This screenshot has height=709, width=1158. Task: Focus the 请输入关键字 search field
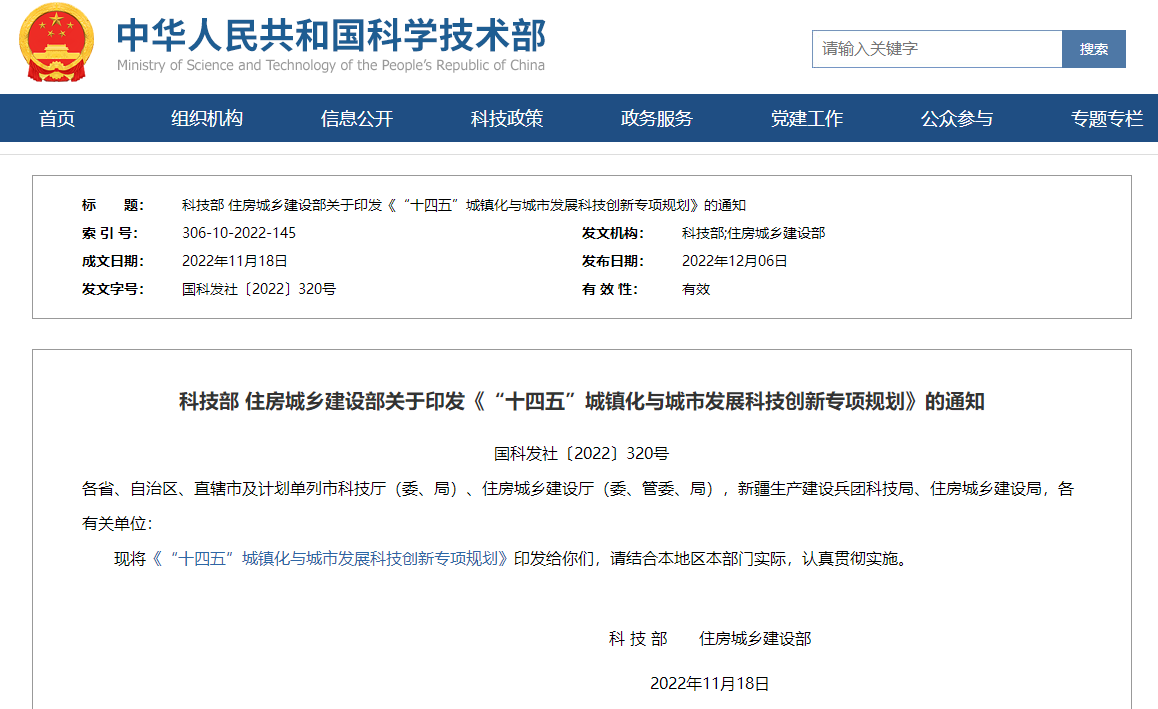click(936, 49)
